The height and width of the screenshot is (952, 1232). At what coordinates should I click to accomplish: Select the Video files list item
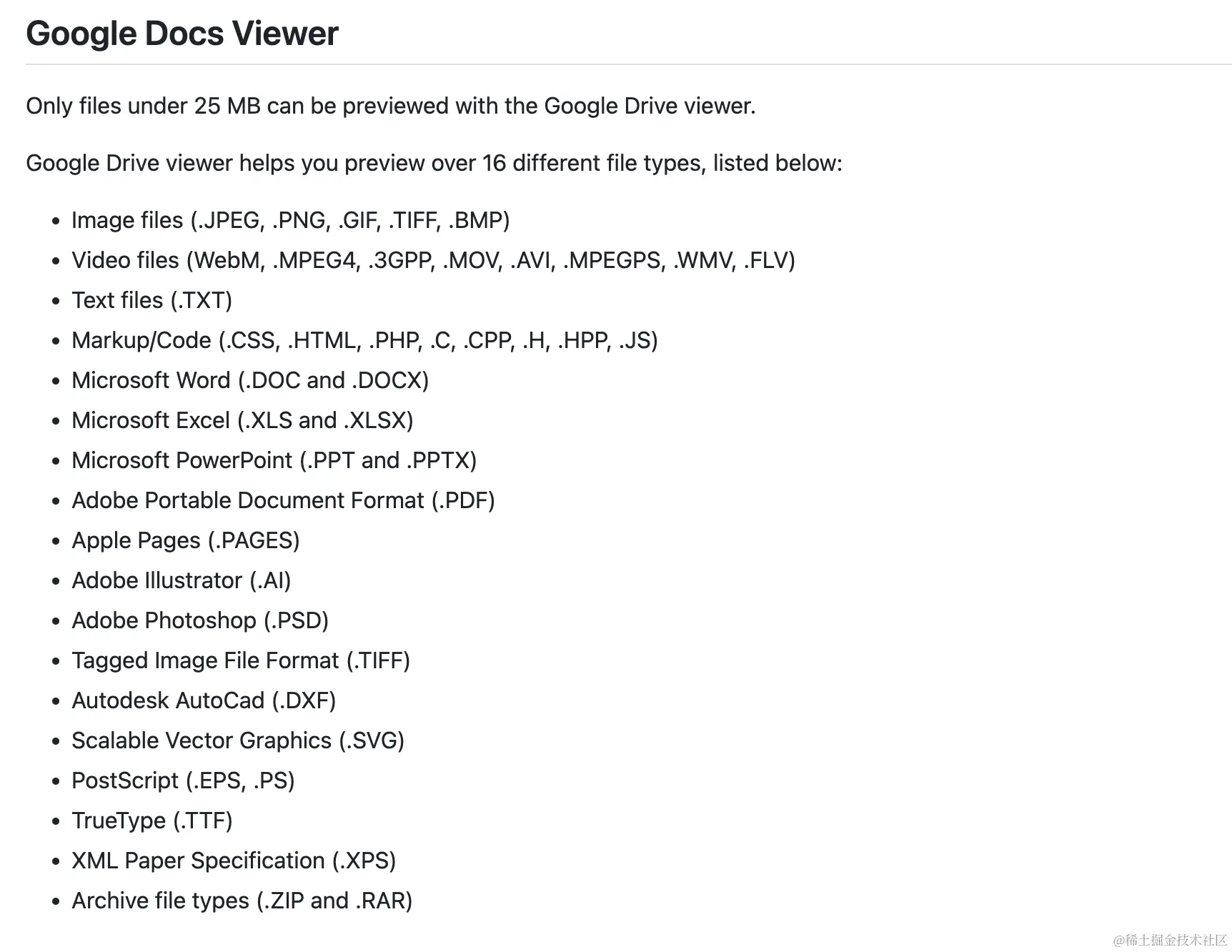click(x=433, y=260)
